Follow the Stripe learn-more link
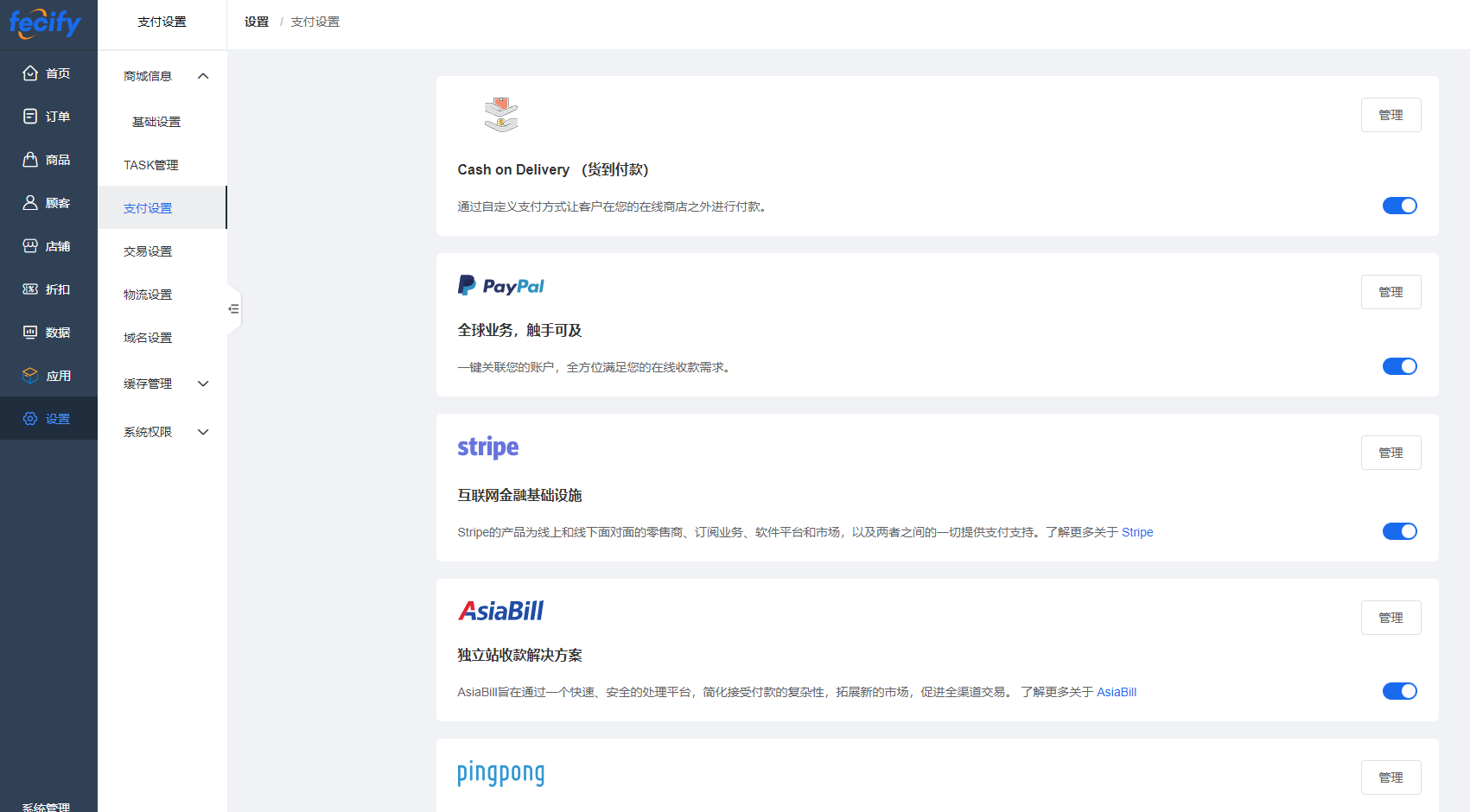This screenshot has width=1470, height=812. click(x=1137, y=532)
